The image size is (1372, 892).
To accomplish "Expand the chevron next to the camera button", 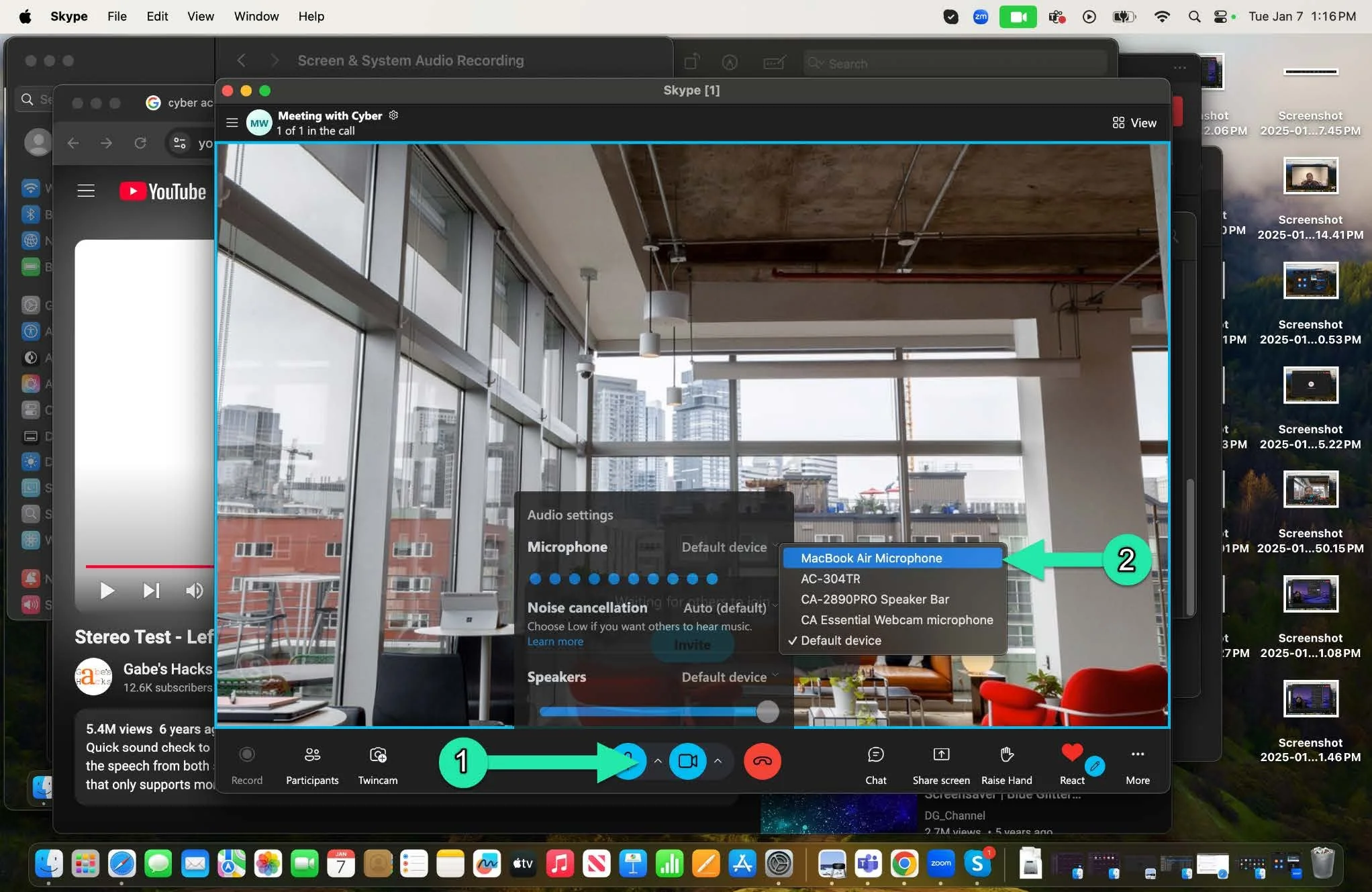I will pos(718,762).
